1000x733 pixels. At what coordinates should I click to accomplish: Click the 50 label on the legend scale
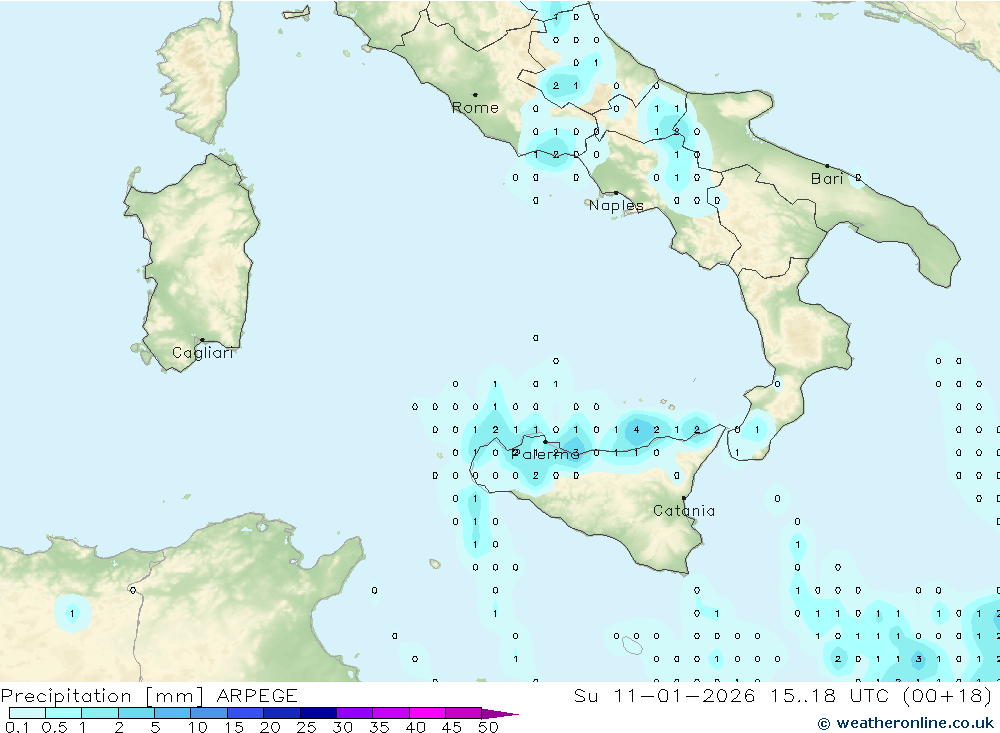tap(488, 727)
